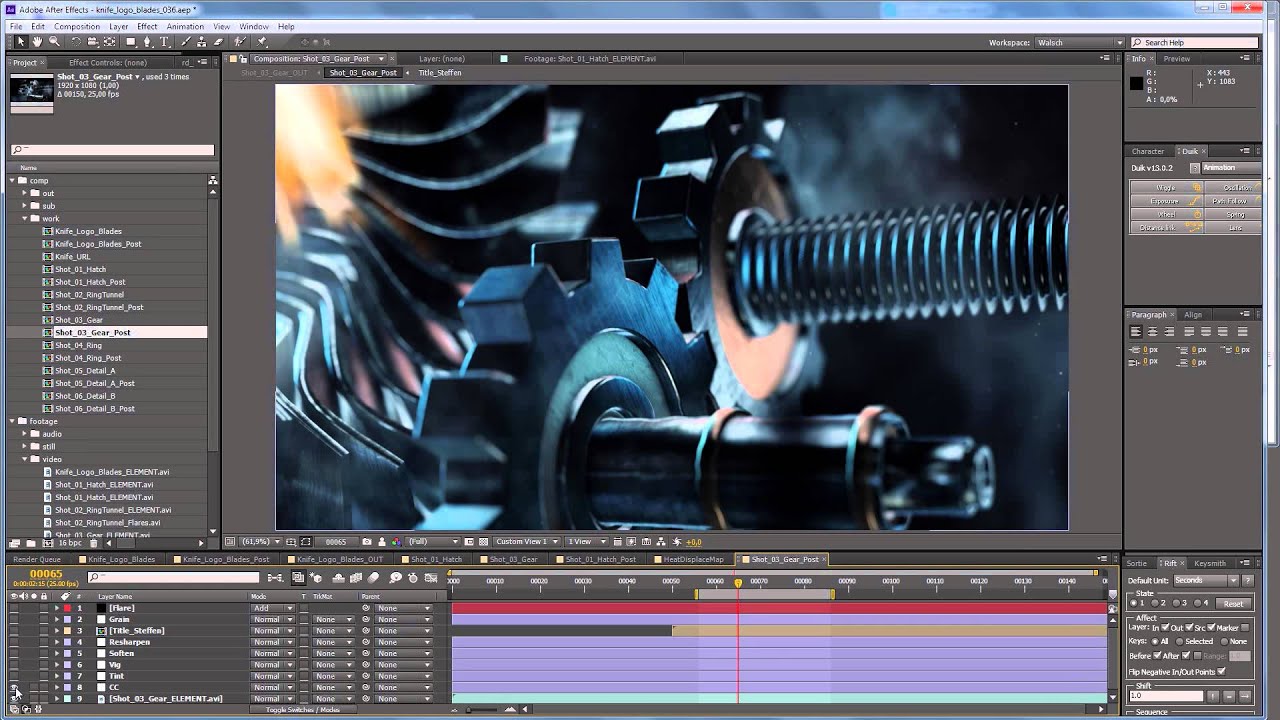Open Brainstorm from the timeline

[395, 578]
